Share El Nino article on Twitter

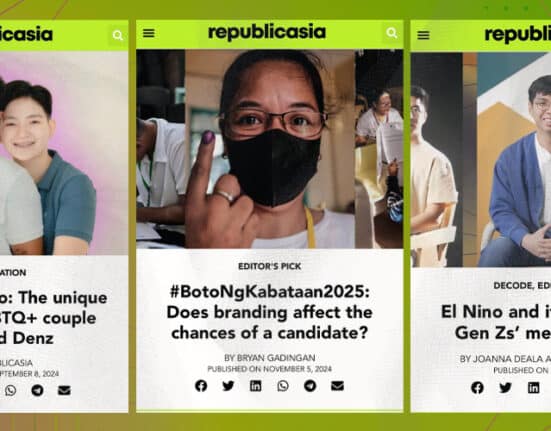505,387
